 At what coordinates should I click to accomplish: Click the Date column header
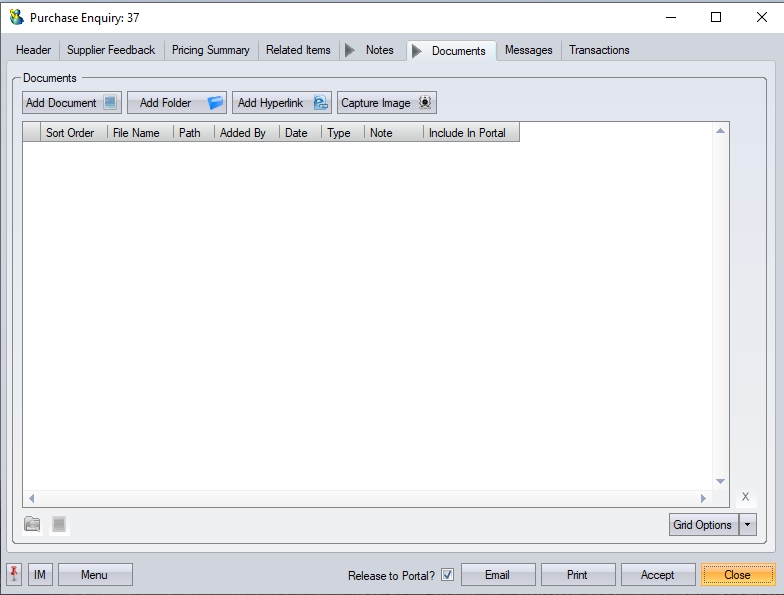click(300, 133)
